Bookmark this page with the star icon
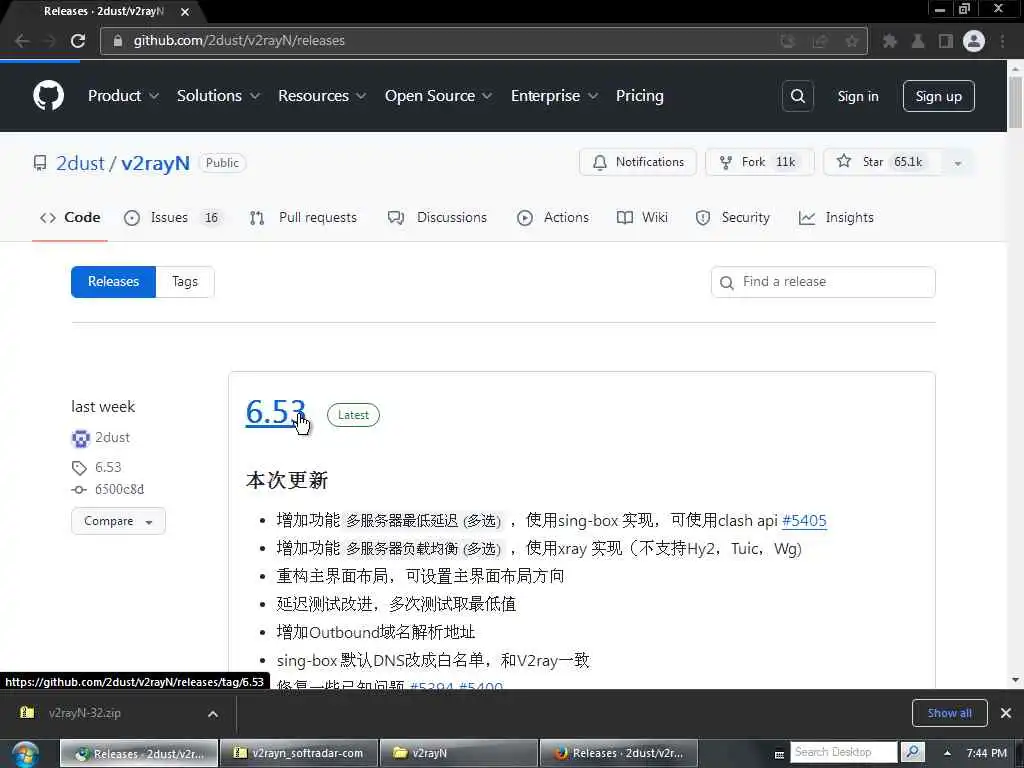This screenshot has height=768, width=1024. coord(851,41)
